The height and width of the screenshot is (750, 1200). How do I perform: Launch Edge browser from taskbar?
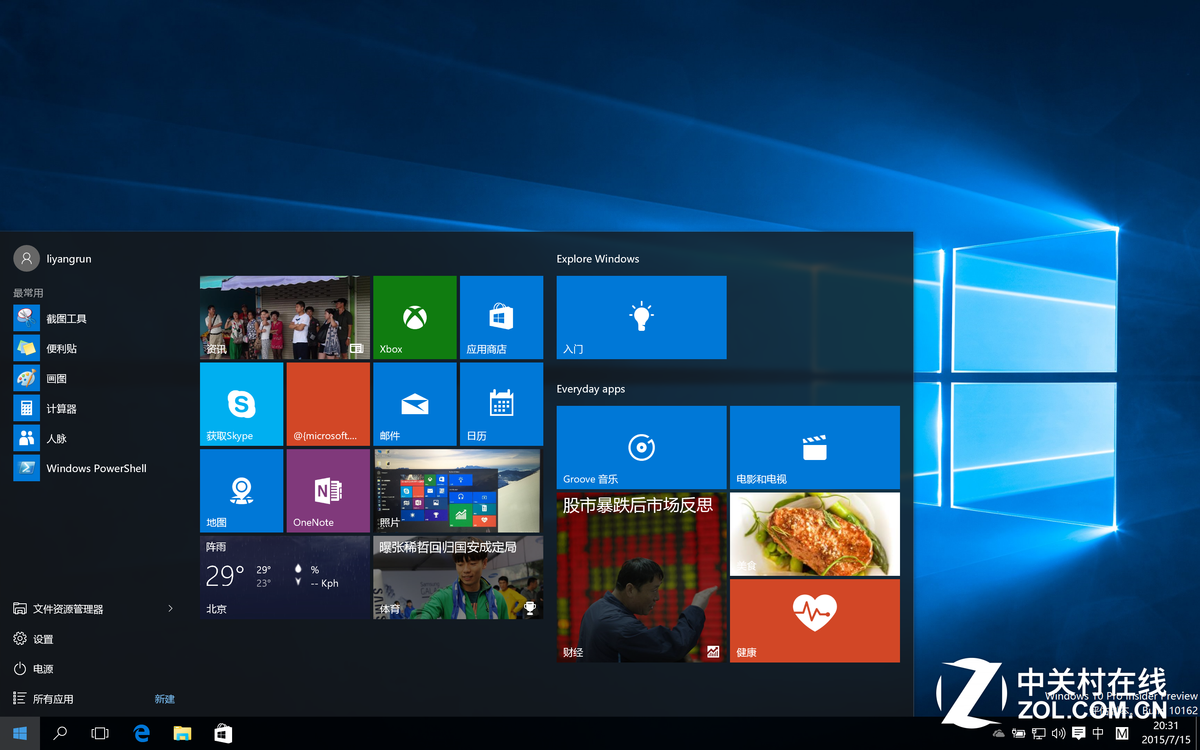point(141,733)
